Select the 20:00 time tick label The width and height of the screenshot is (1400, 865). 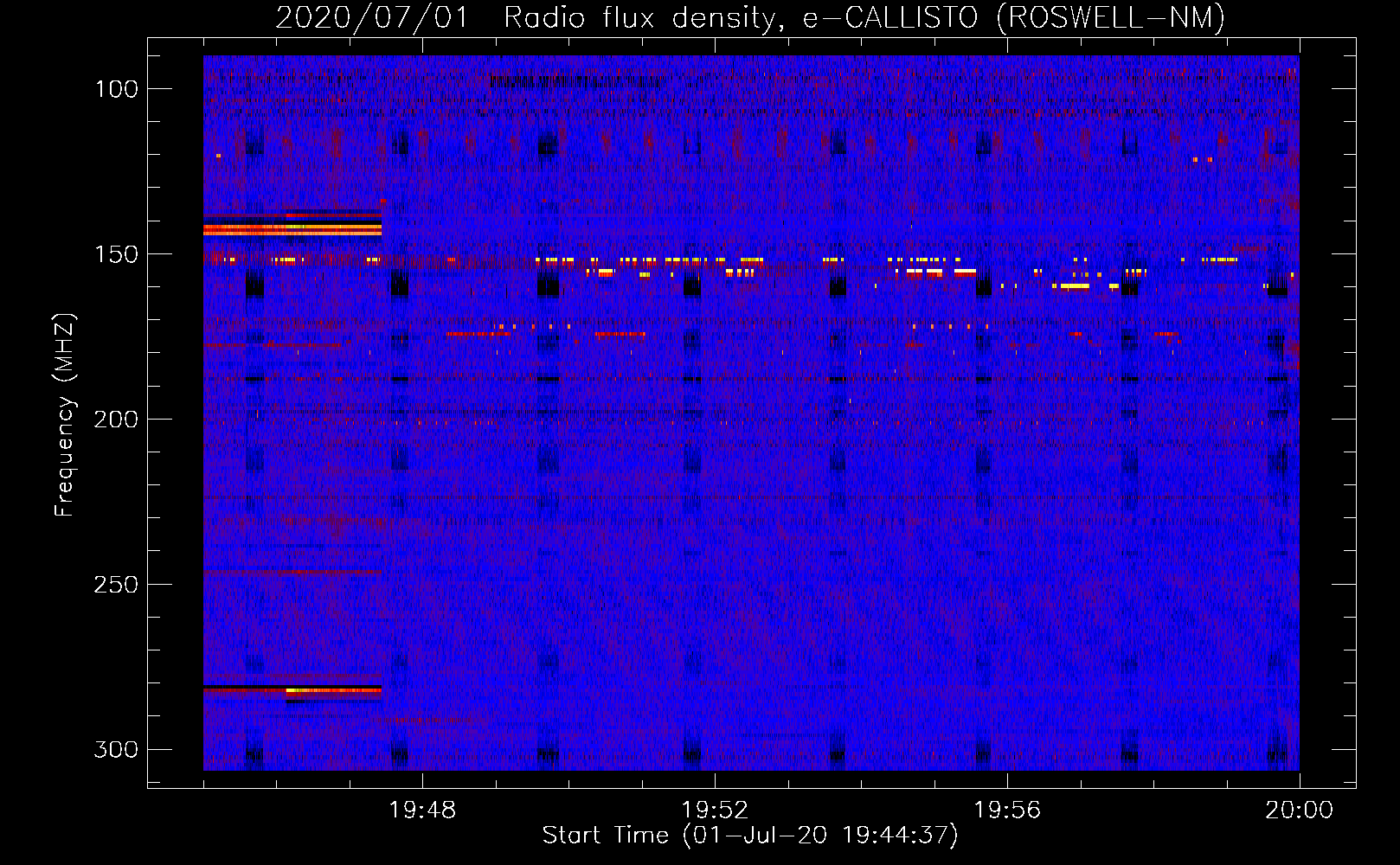point(1299,811)
